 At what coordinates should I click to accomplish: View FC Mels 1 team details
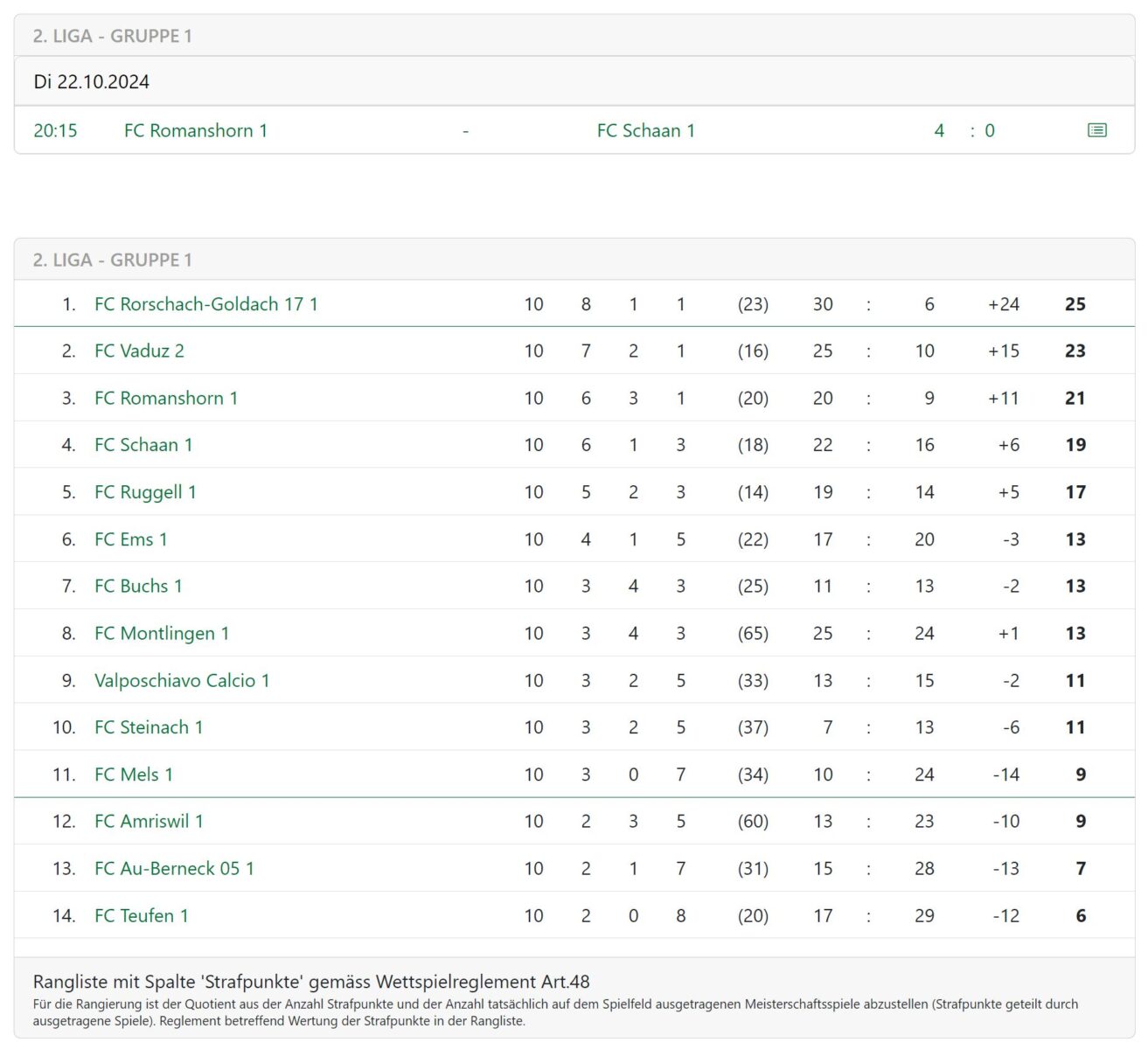[134, 775]
